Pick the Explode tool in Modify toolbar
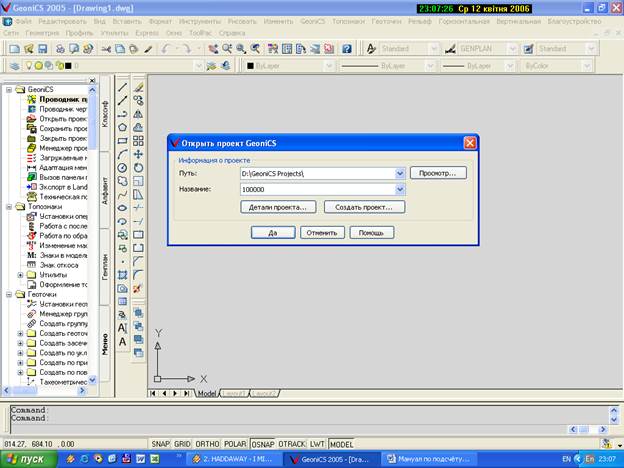This screenshot has width=624, height=468. pyautogui.click(x=138, y=289)
